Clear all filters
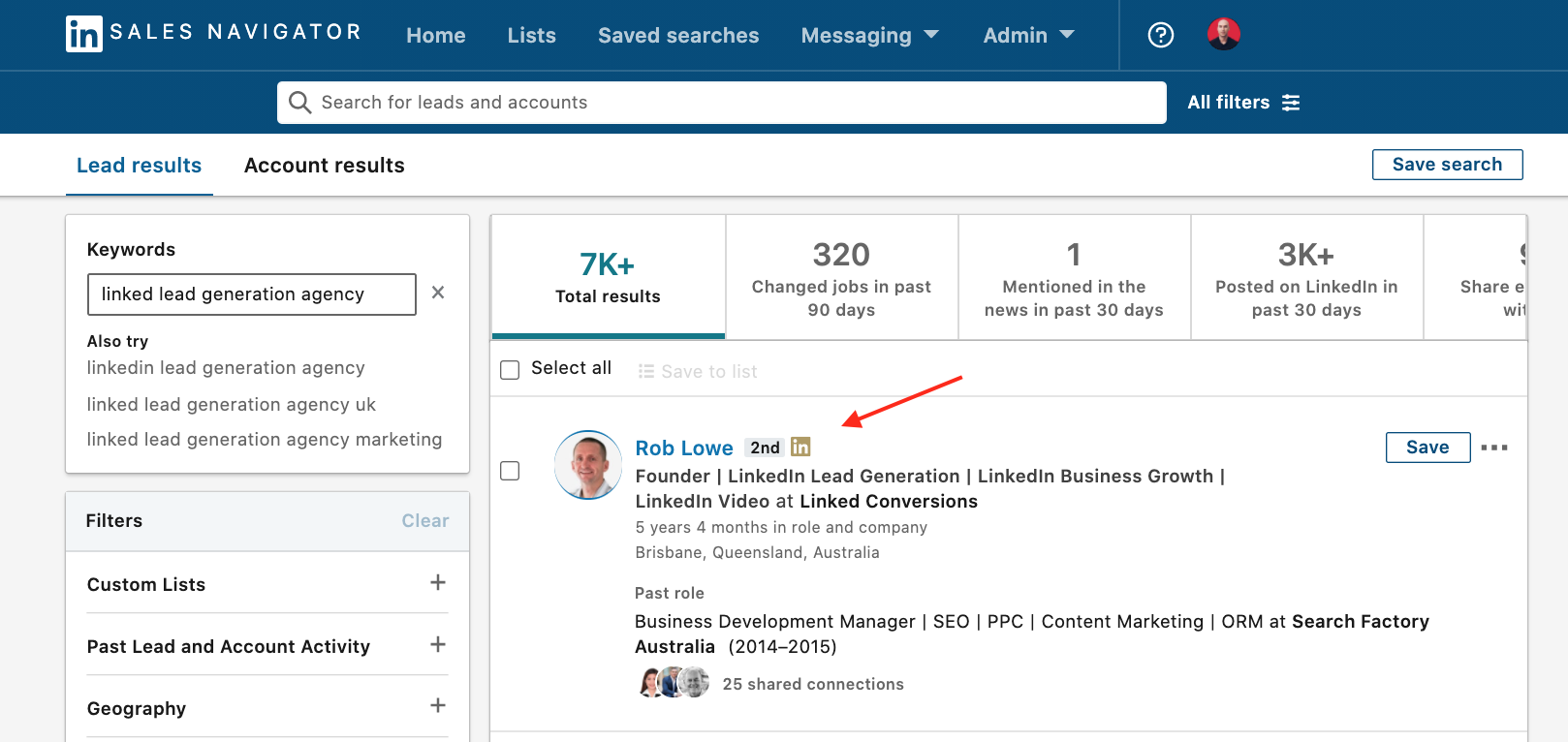This screenshot has height=742, width=1568. (x=425, y=521)
